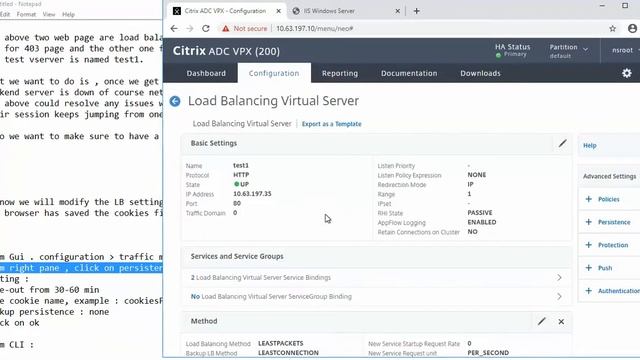
Task: Open the browser profile avatar icon
Action: pos(632,29)
